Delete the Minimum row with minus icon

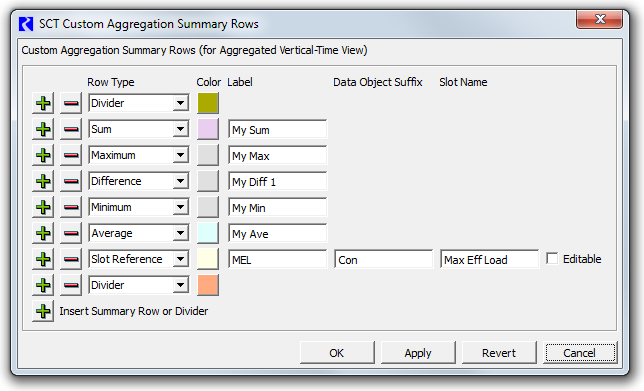pos(71,207)
